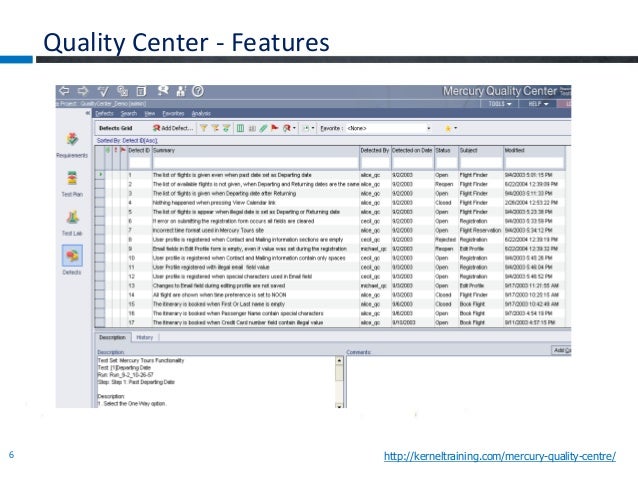638x479 pixels.
Task: Open the View menu
Action: click(x=150, y=114)
